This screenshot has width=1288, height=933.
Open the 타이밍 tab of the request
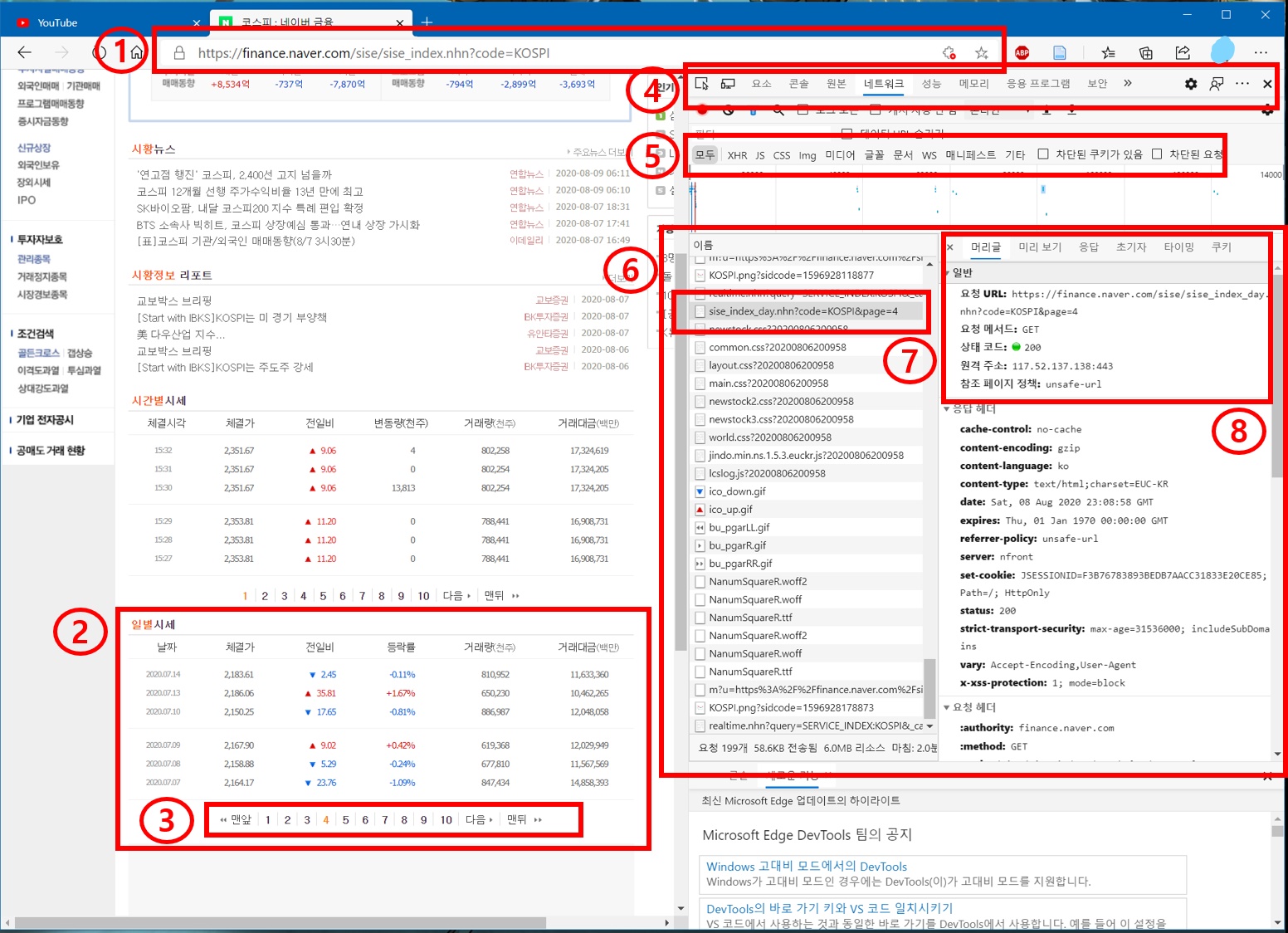(x=1179, y=247)
